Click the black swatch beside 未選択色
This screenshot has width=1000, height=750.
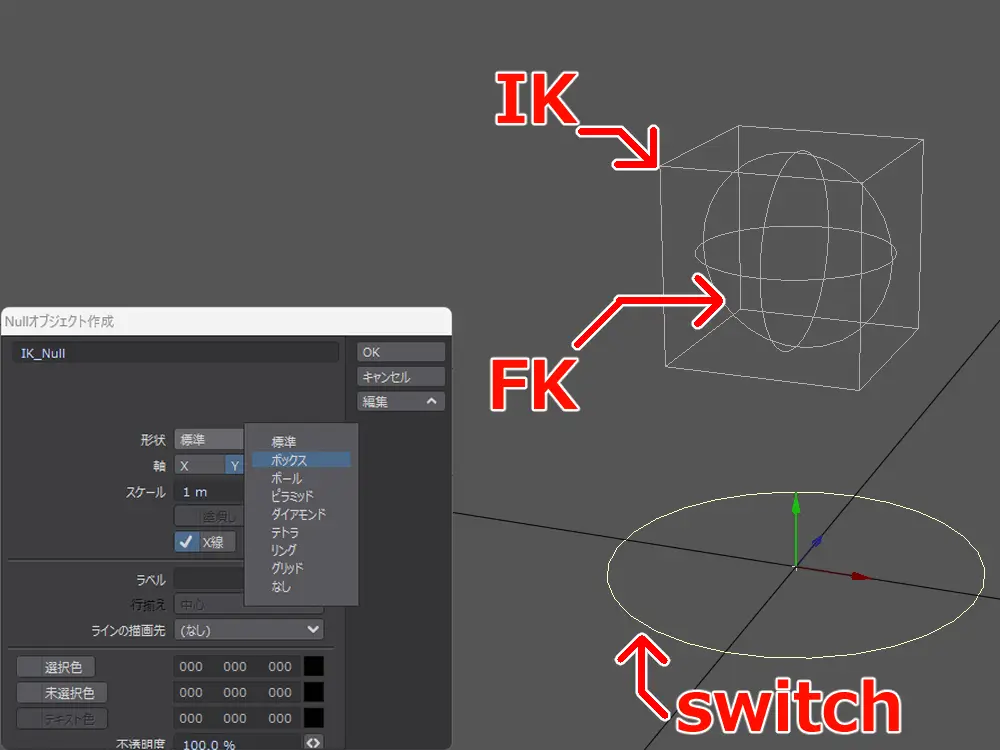click(x=314, y=692)
